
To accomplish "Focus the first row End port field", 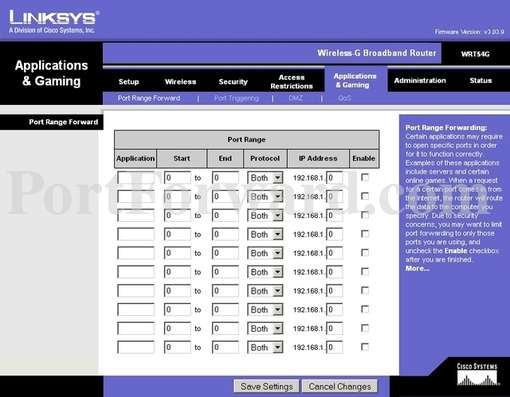I will click(225, 178).
